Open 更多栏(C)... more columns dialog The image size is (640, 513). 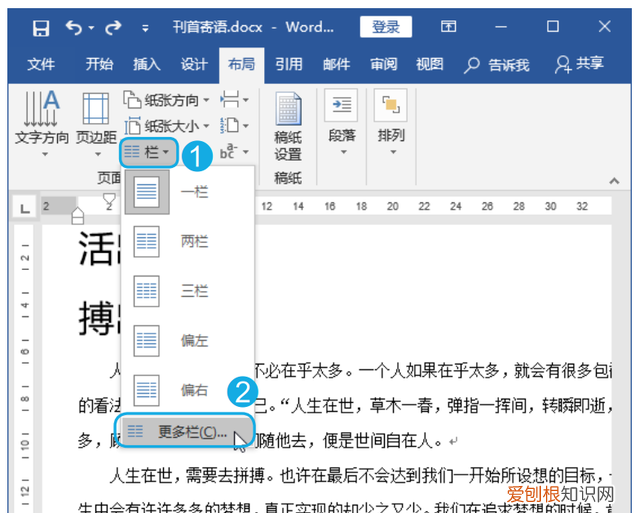187,431
